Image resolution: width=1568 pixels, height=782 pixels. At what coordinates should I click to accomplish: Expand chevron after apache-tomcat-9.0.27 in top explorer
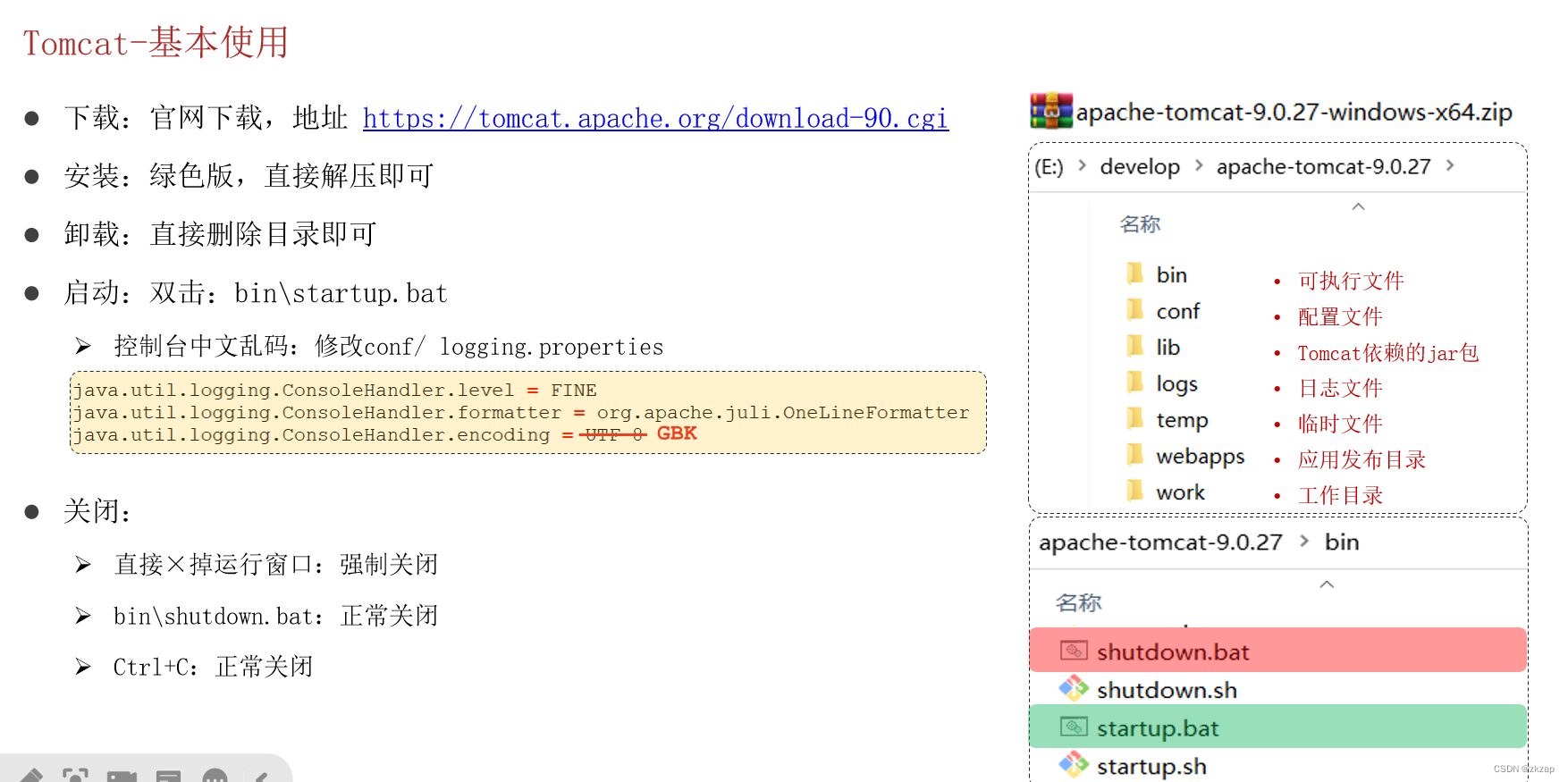(1450, 165)
